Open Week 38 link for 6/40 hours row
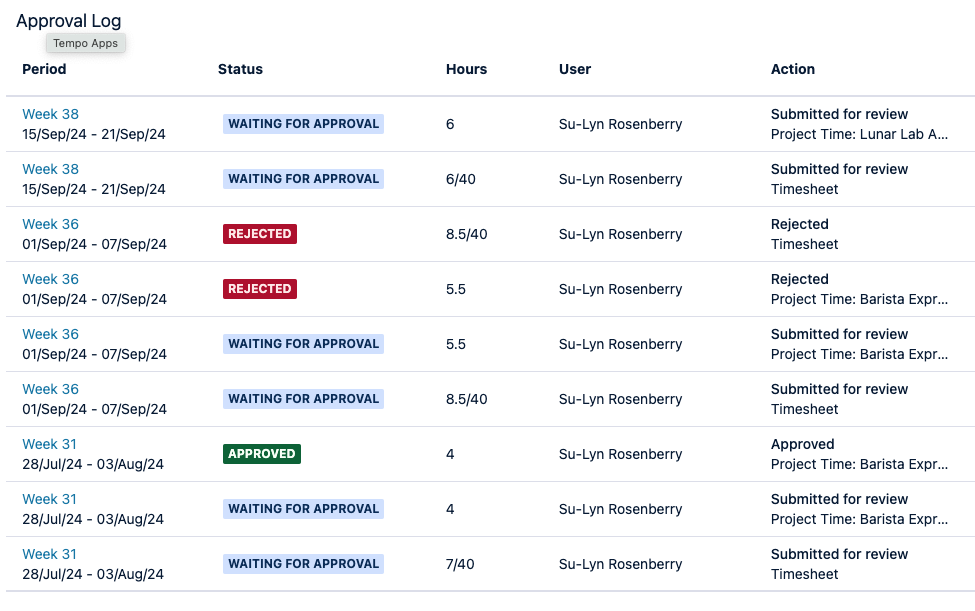975x611 pixels. pos(50,169)
